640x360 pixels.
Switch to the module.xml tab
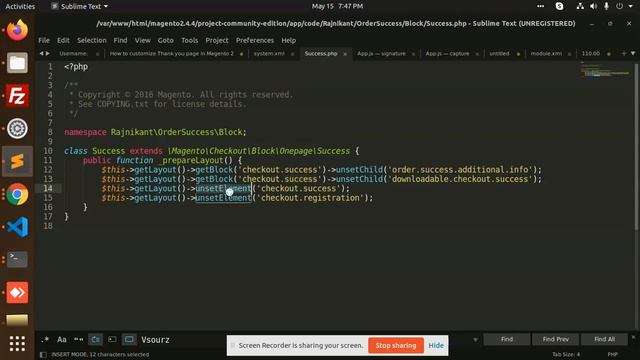(x=546, y=53)
